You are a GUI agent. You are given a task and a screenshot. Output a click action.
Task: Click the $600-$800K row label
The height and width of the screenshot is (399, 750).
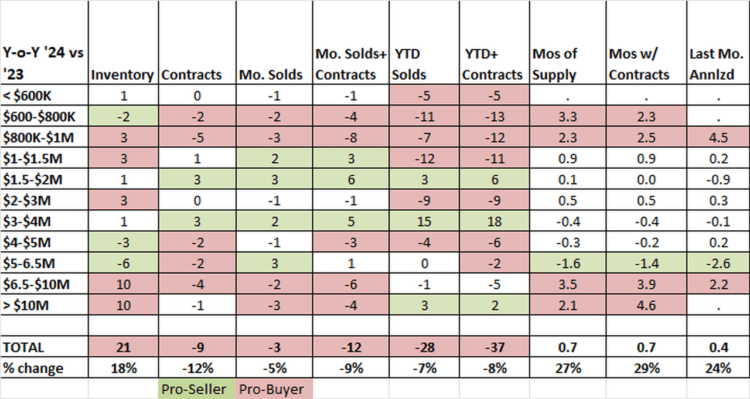pyautogui.click(x=44, y=116)
